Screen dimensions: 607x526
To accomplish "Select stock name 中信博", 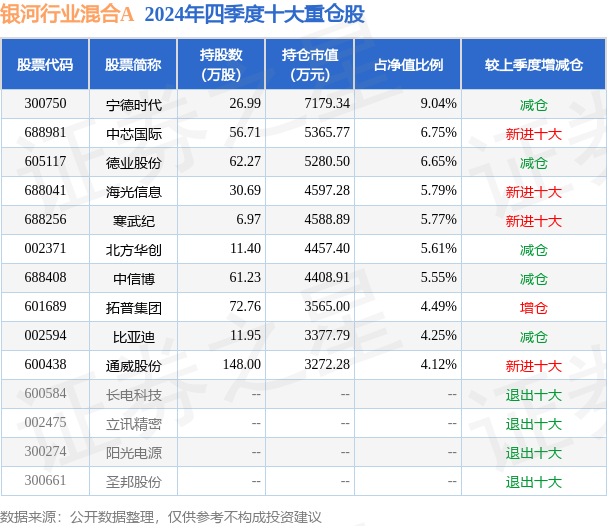I will (x=134, y=279).
